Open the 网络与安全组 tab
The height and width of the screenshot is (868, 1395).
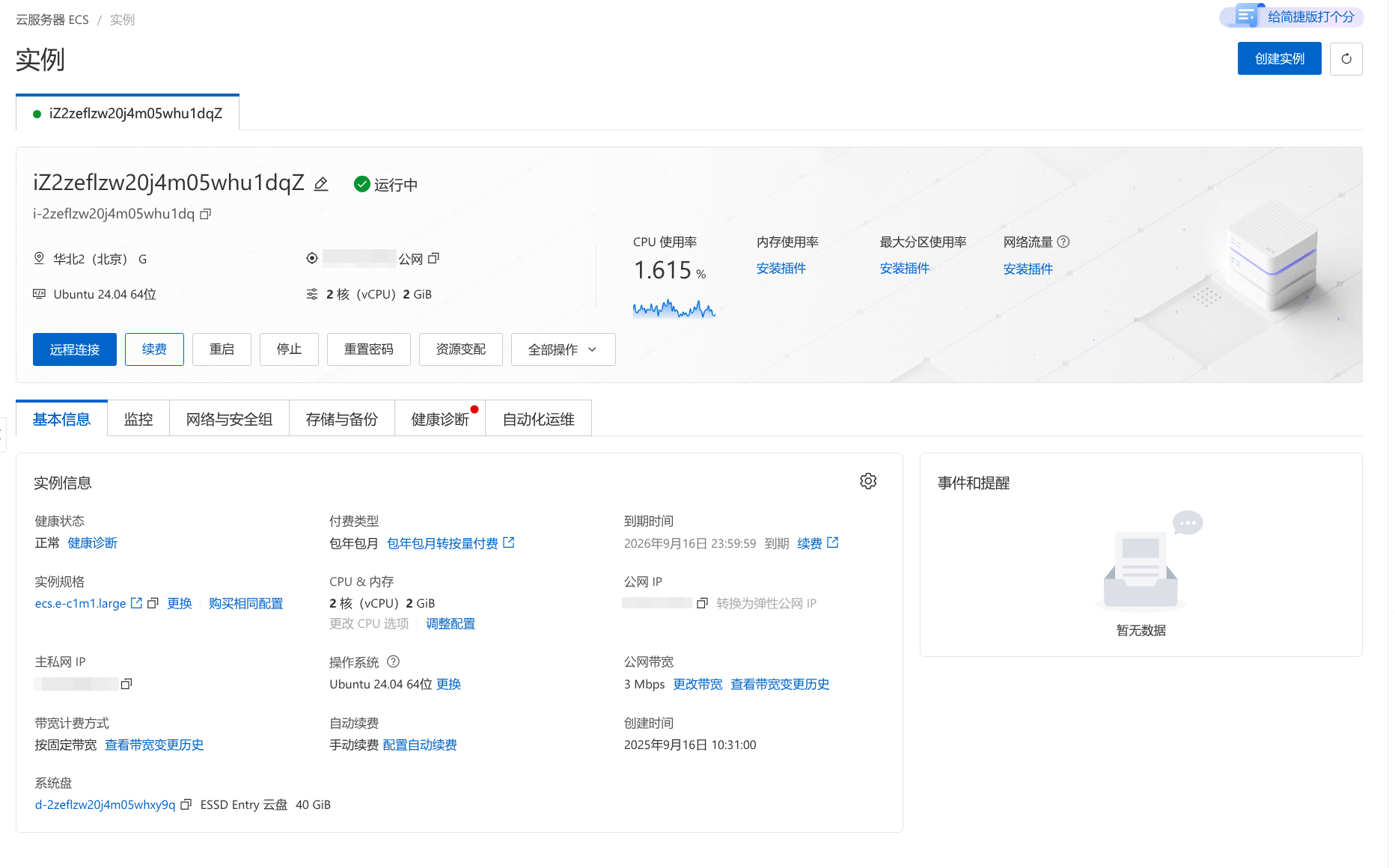[229, 419]
